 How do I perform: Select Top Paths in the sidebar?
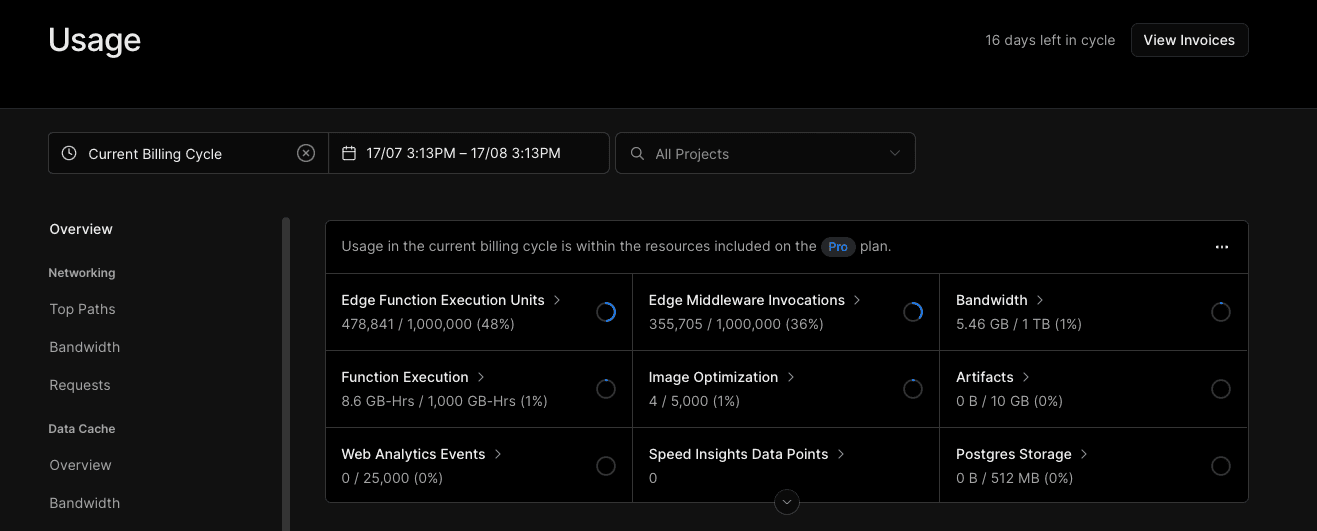82,309
